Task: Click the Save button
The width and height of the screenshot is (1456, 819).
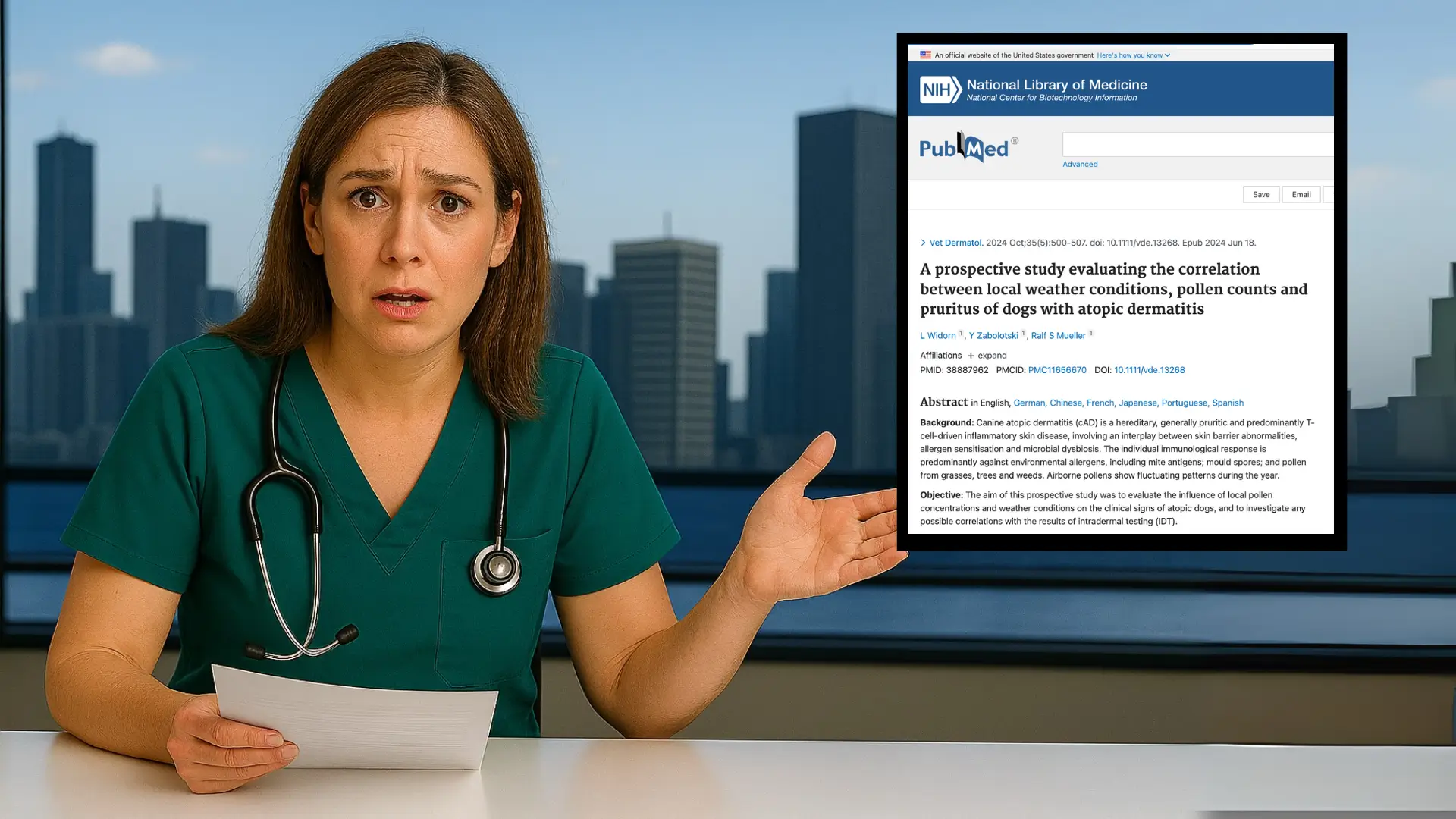Action: click(1261, 195)
